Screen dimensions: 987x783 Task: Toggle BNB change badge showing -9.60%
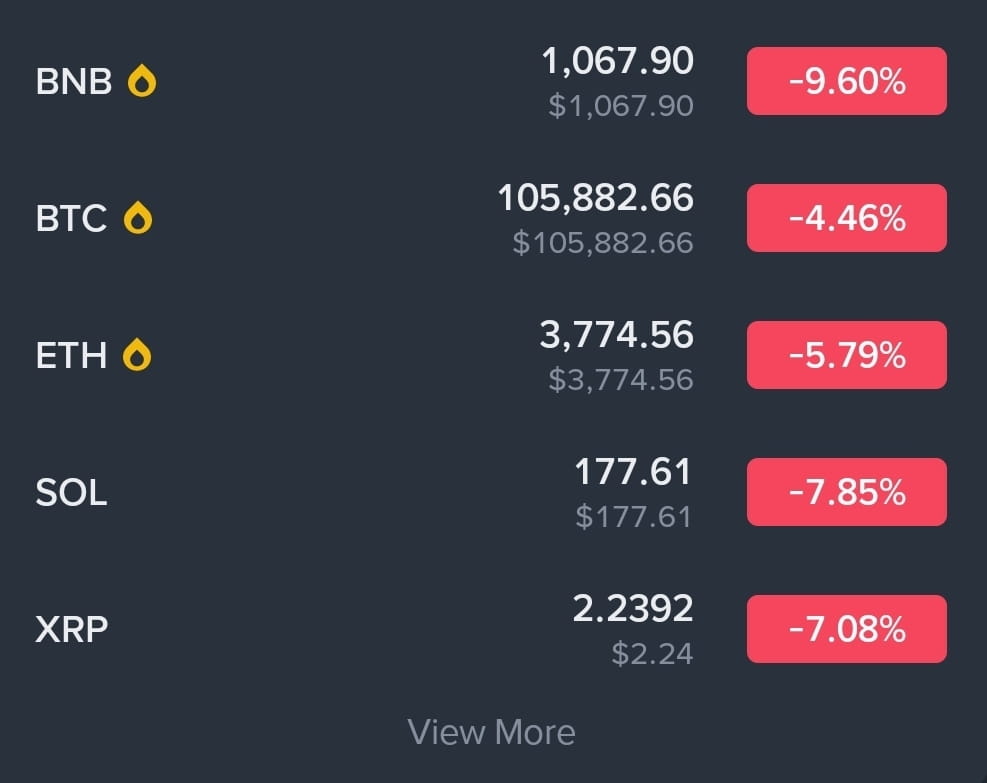coord(847,81)
